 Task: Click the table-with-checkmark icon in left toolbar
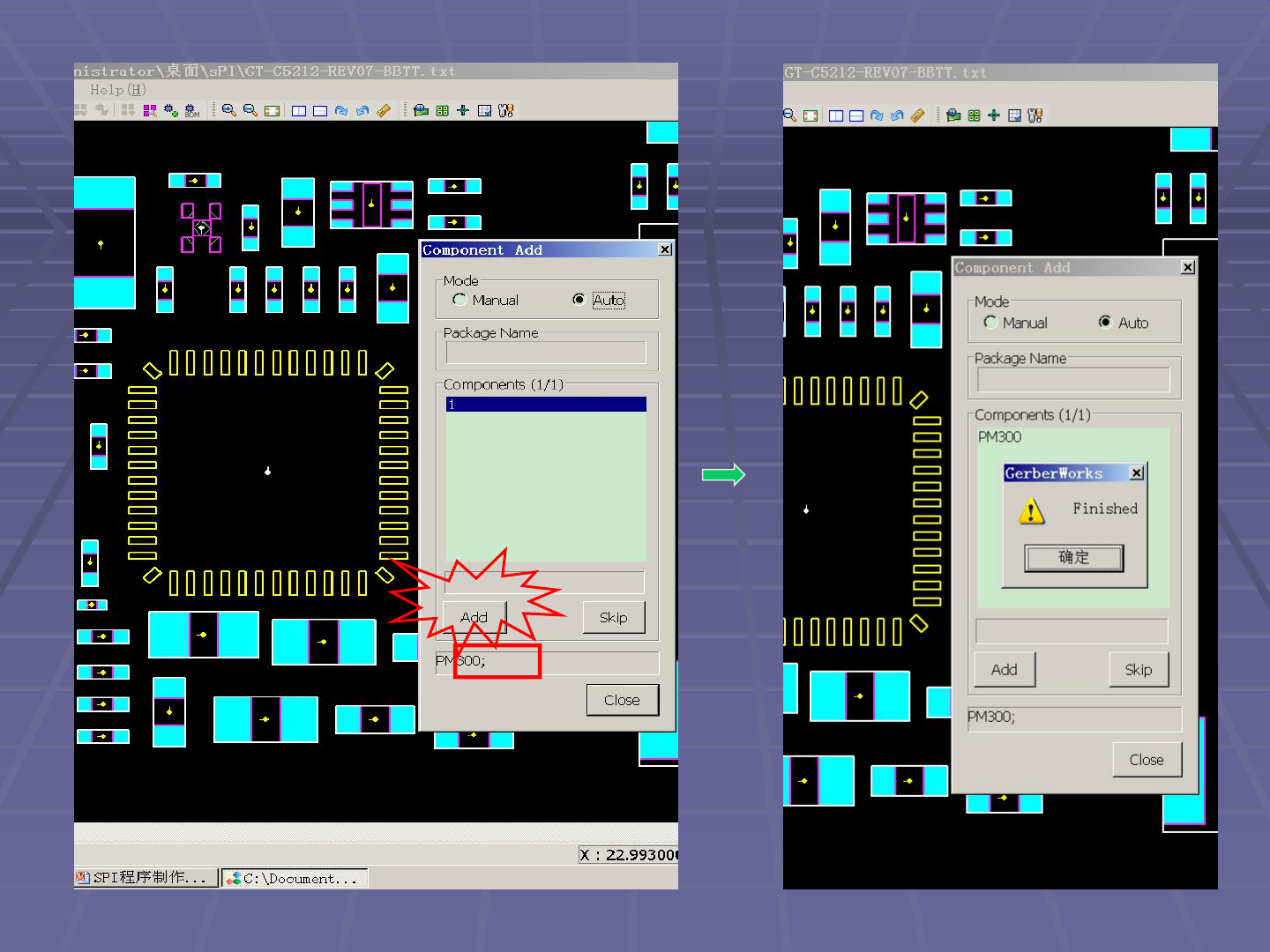pyautogui.click(x=484, y=110)
